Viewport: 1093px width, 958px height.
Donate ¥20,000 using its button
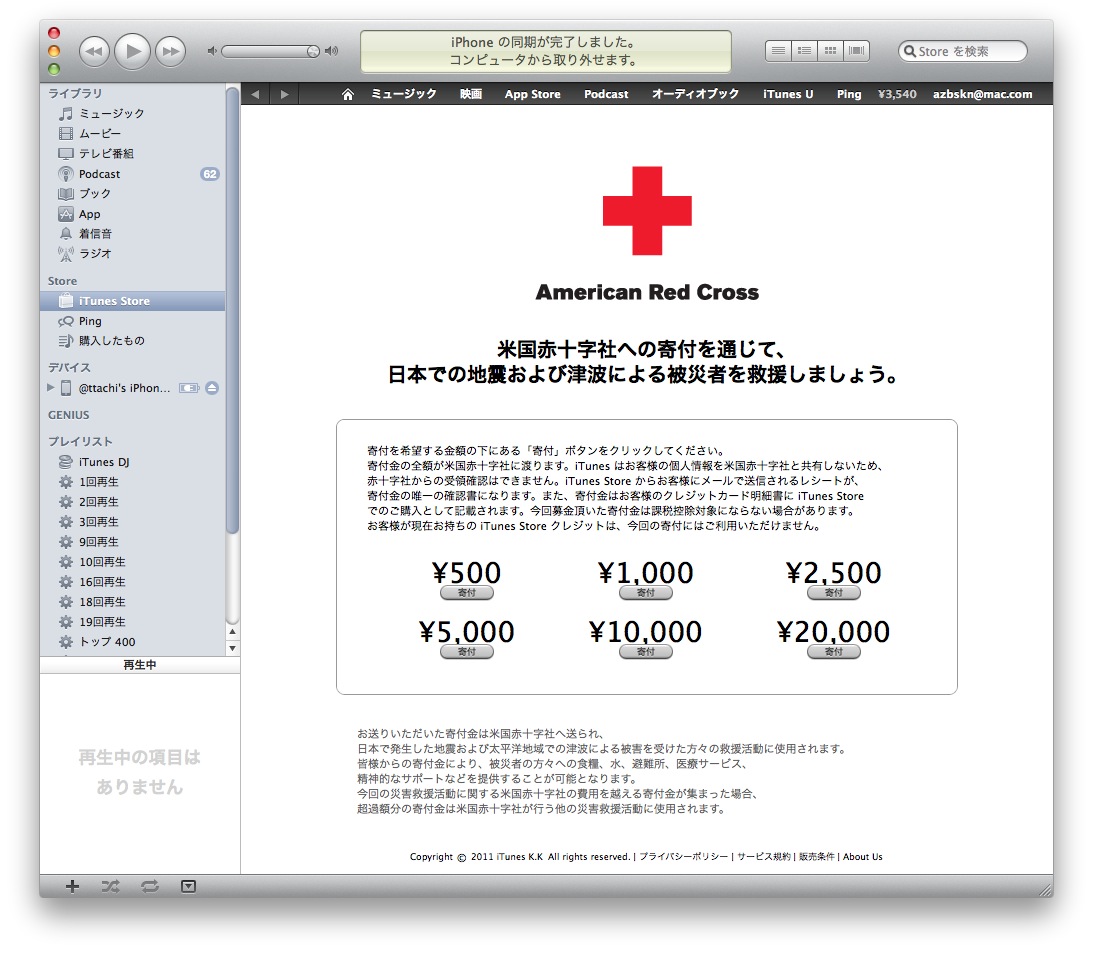tap(833, 652)
